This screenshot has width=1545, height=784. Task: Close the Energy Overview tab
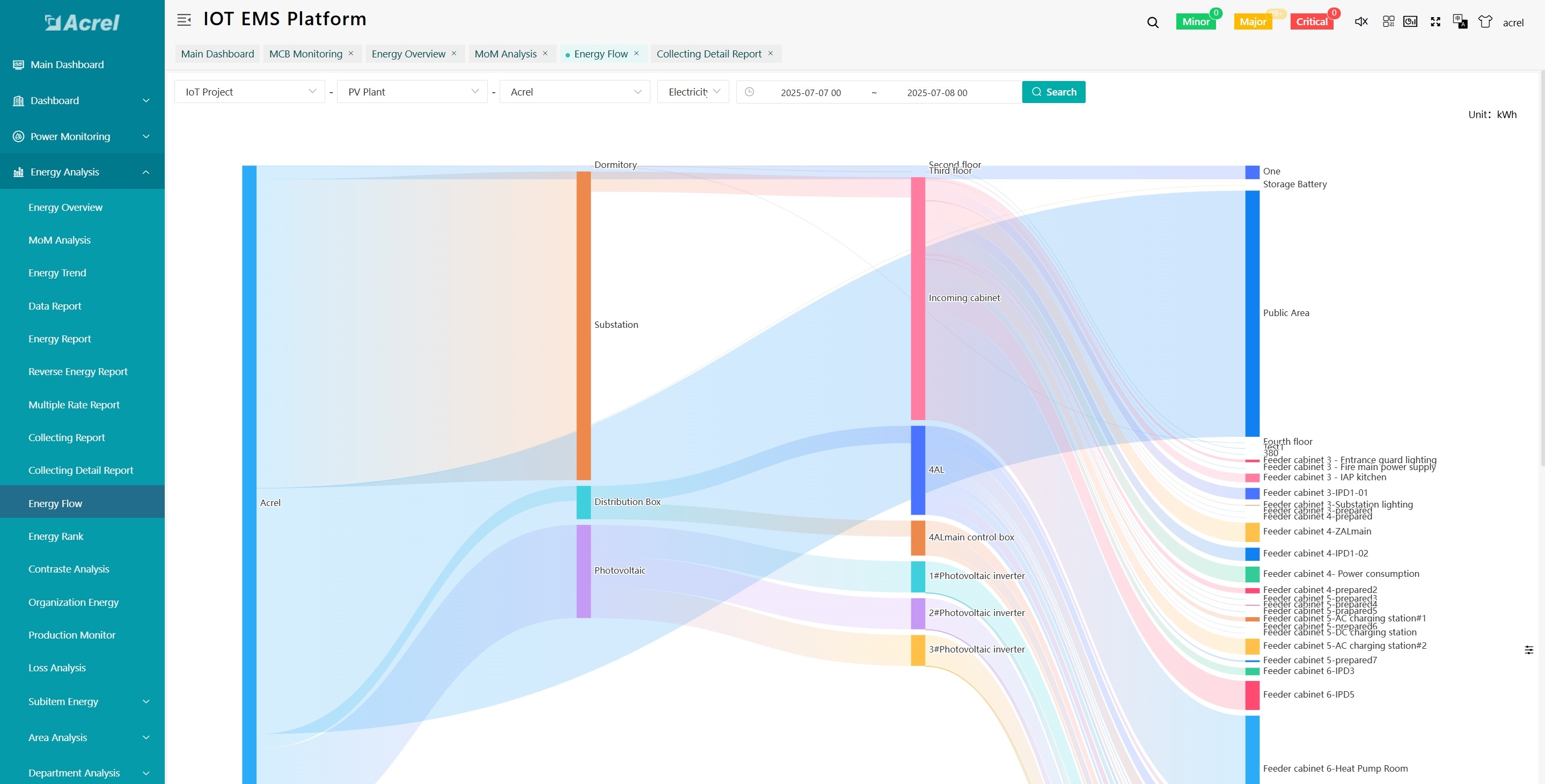tap(454, 53)
